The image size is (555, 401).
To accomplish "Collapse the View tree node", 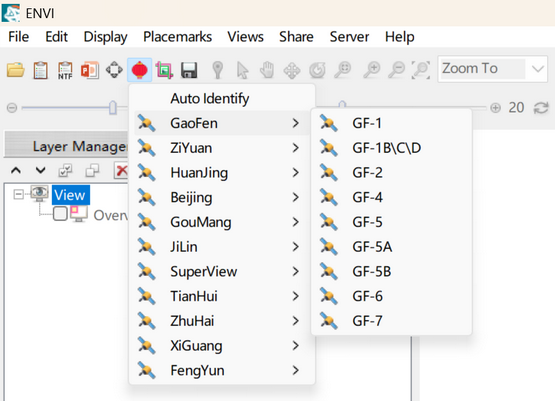I will (x=18, y=194).
